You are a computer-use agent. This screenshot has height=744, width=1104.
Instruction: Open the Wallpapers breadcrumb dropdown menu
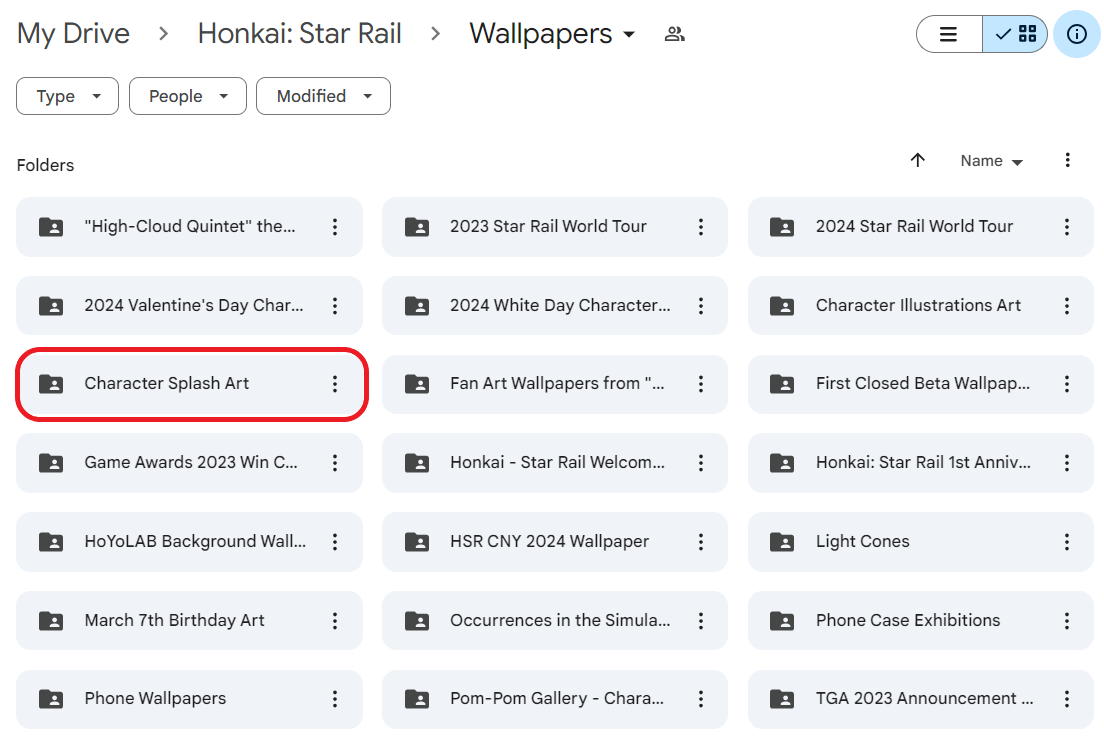point(630,34)
